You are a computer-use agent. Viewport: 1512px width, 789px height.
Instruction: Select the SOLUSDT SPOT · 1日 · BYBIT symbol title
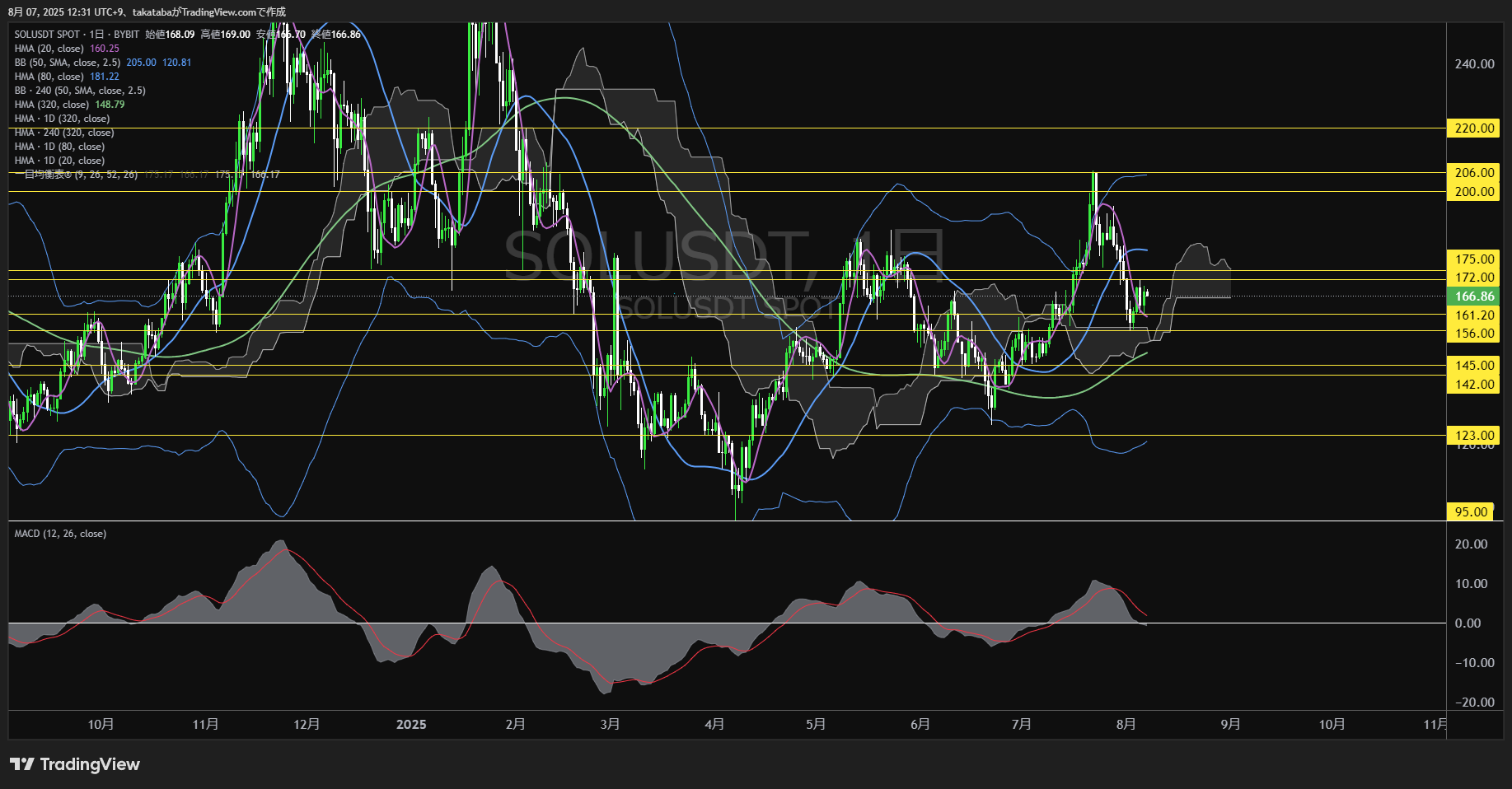coord(77,35)
